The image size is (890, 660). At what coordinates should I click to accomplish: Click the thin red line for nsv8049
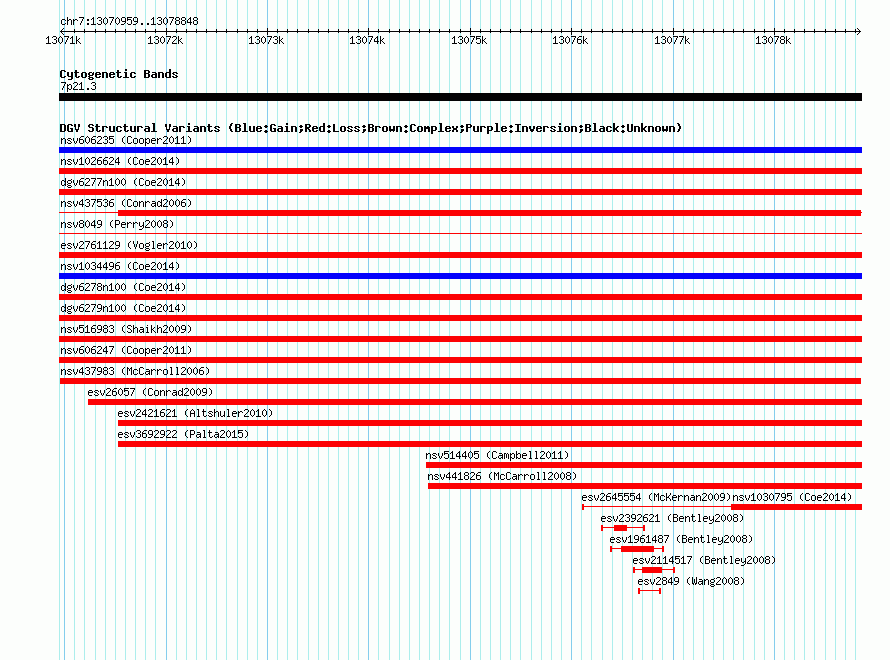click(x=460, y=233)
